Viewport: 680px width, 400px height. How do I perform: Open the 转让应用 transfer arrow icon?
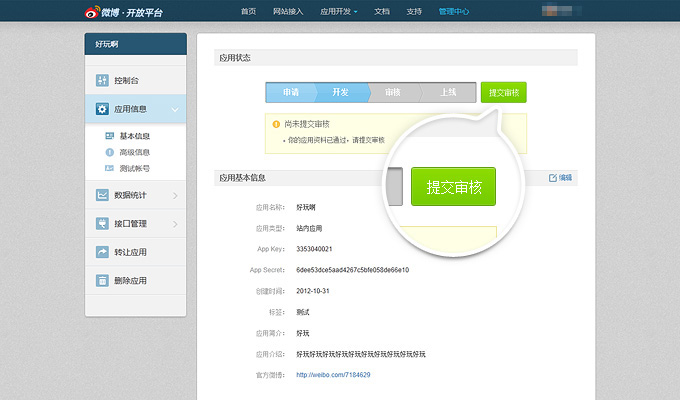point(102,252)
